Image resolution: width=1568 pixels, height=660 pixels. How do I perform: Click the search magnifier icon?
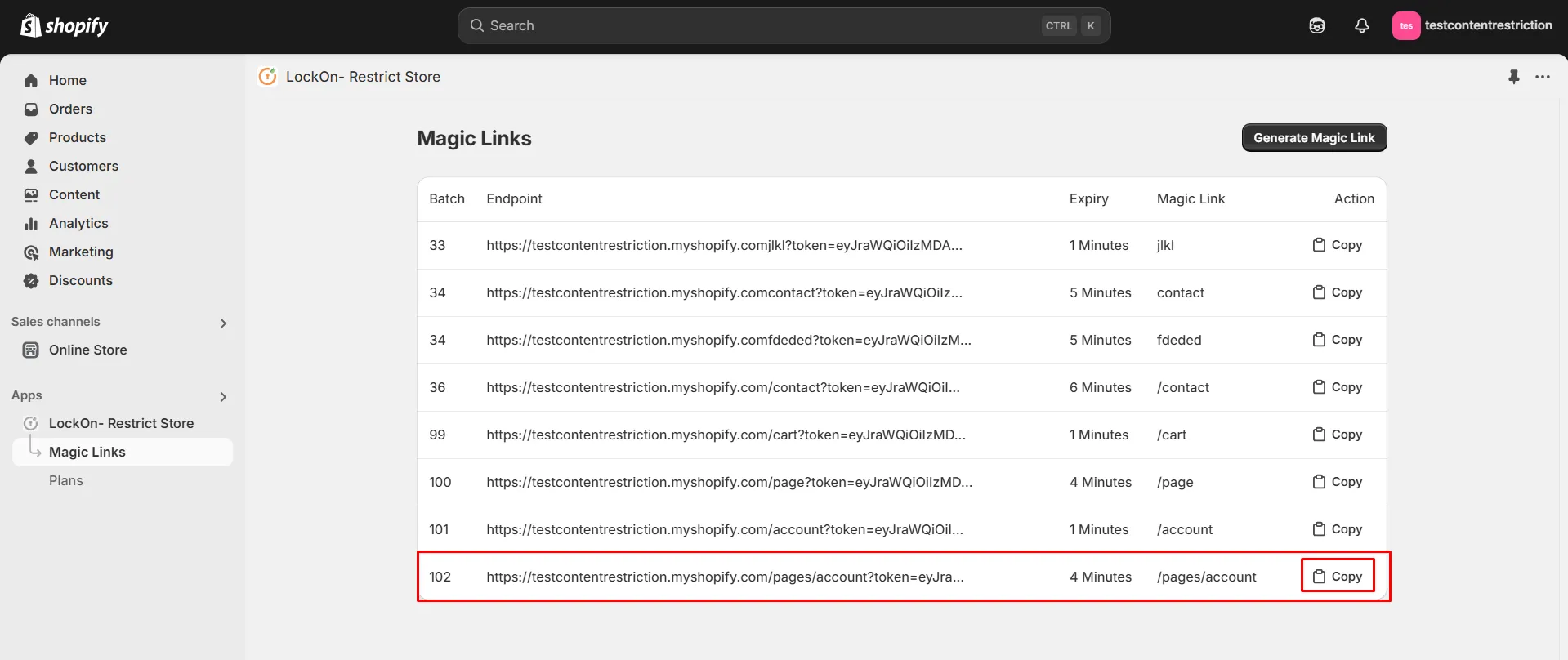click(x=477, y=25)
